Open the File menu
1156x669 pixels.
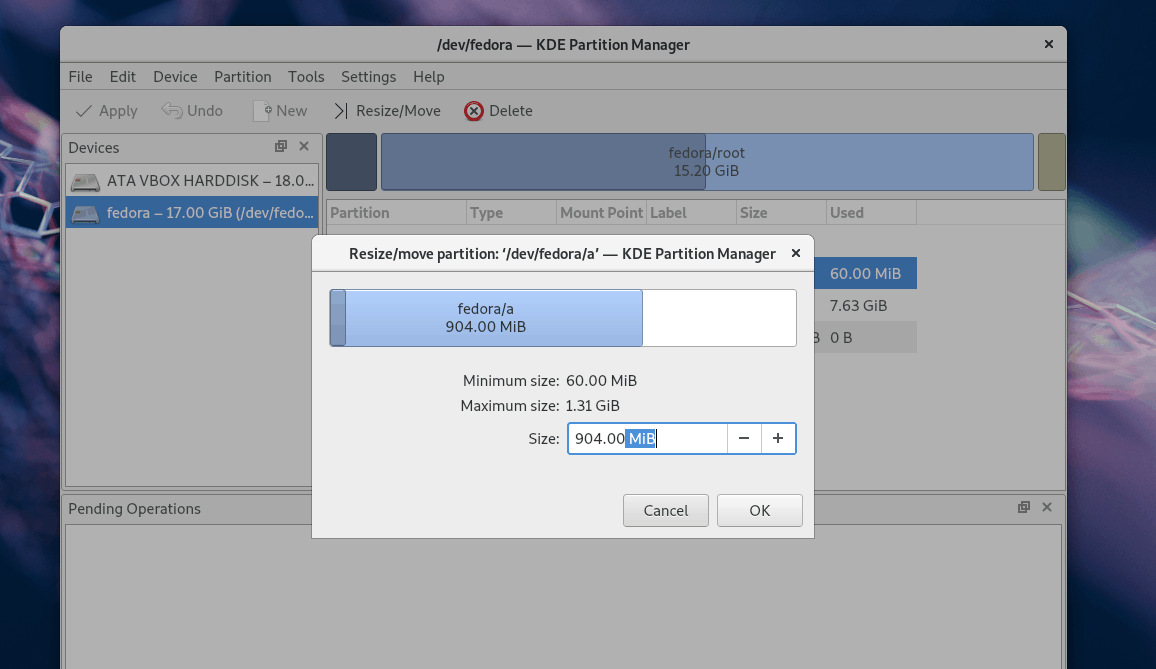(80, 77)
